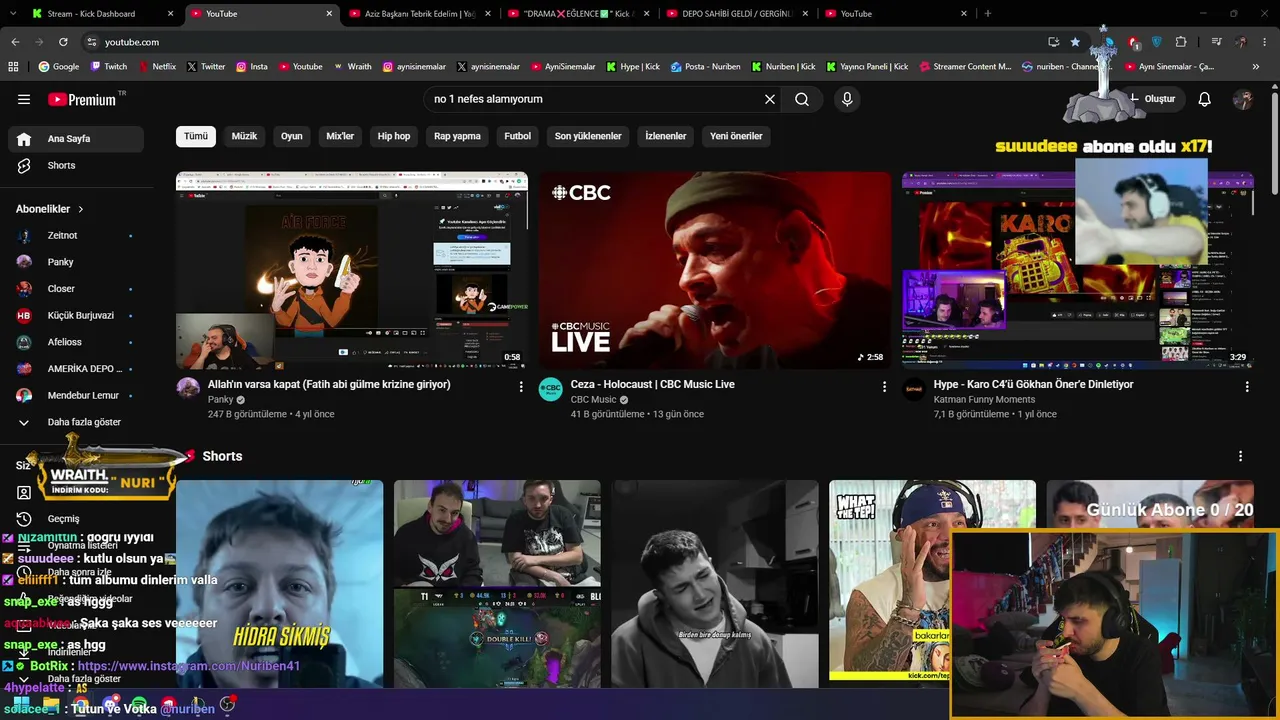
Task: Open the YouTube guide hamburger menu
Action: pyautogui.click(x=24, y=99)
